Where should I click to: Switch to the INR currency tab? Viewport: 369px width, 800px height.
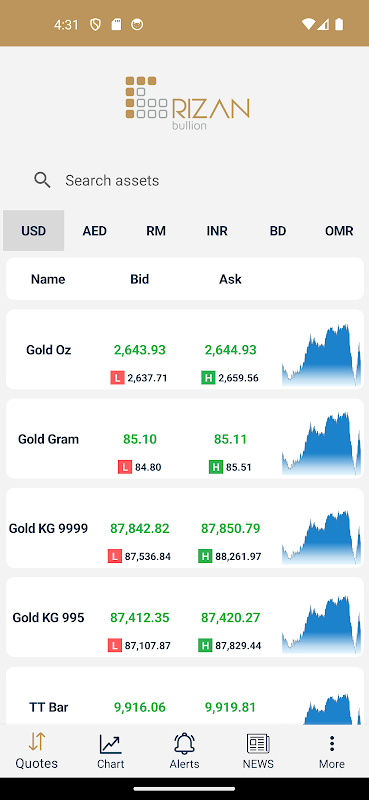pos(217,231)
